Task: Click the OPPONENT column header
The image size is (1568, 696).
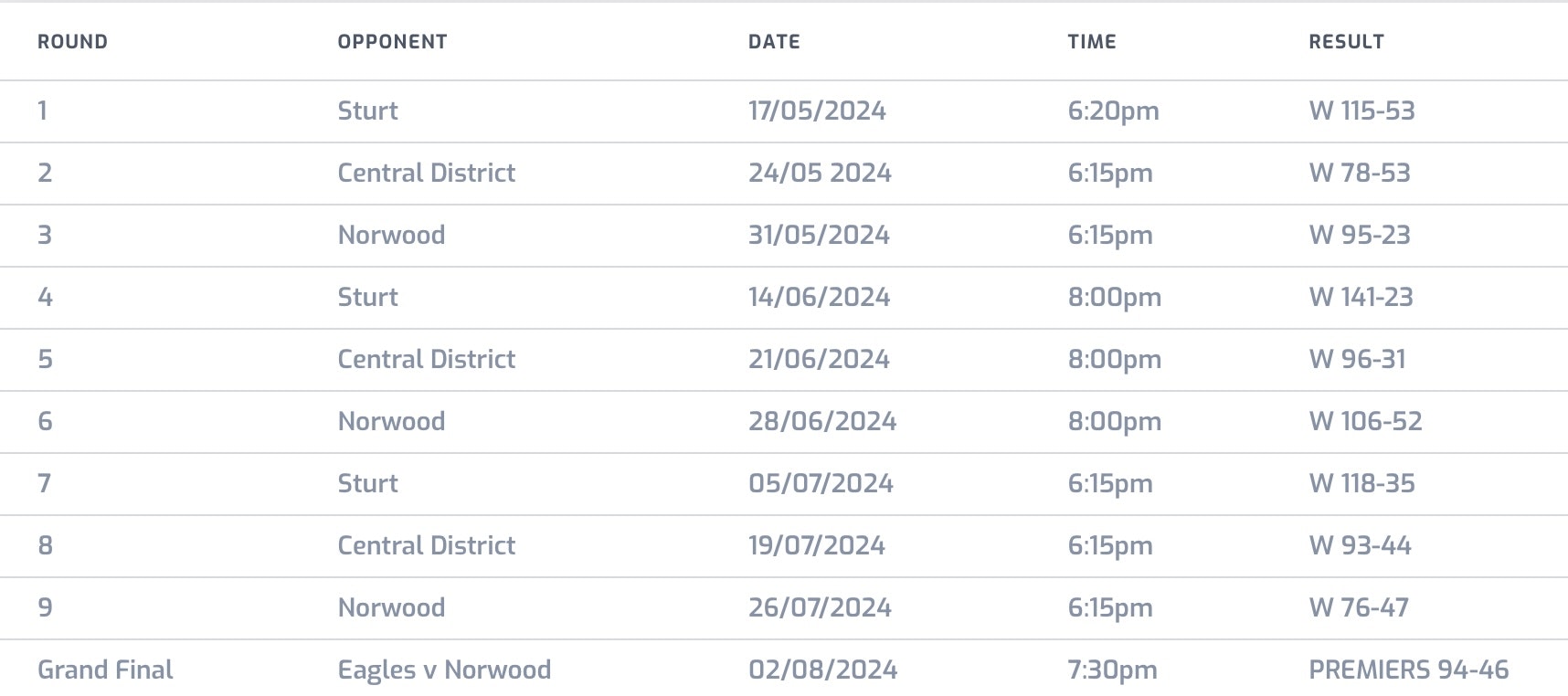Action: click(392, 42)
